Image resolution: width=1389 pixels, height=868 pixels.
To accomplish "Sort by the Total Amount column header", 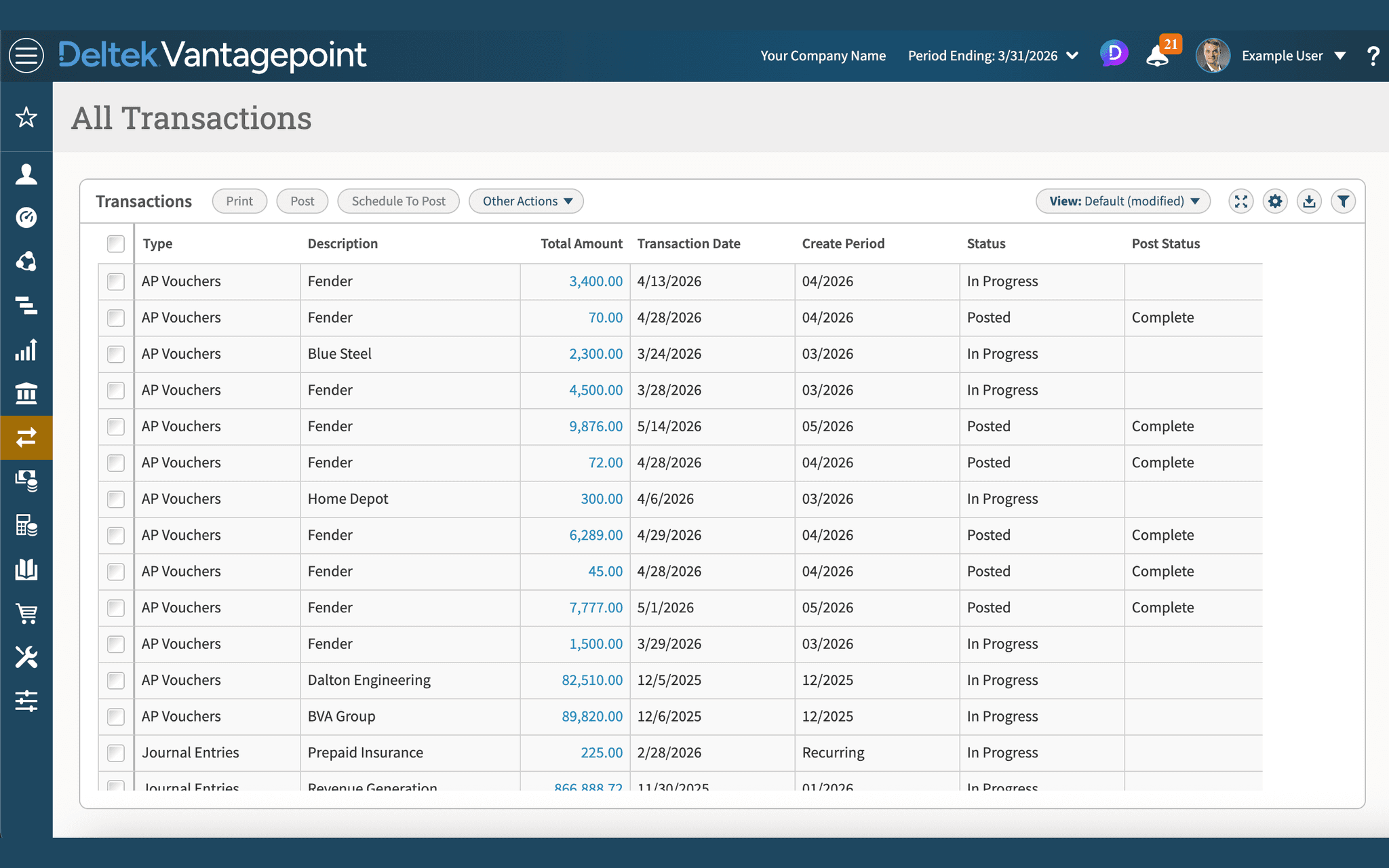I will [x=581, y=243].
